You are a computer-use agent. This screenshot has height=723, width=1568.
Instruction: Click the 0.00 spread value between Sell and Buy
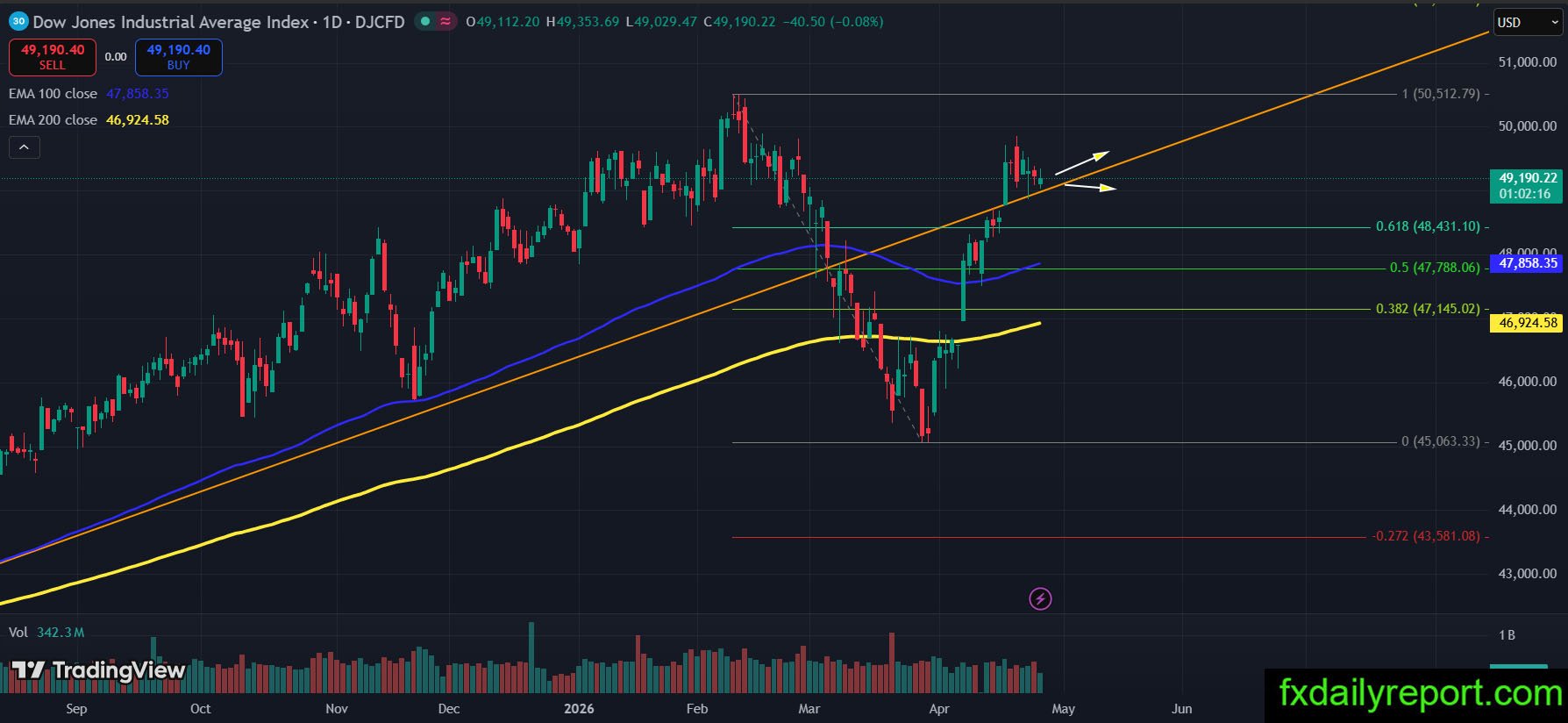(x=116, y=57)
